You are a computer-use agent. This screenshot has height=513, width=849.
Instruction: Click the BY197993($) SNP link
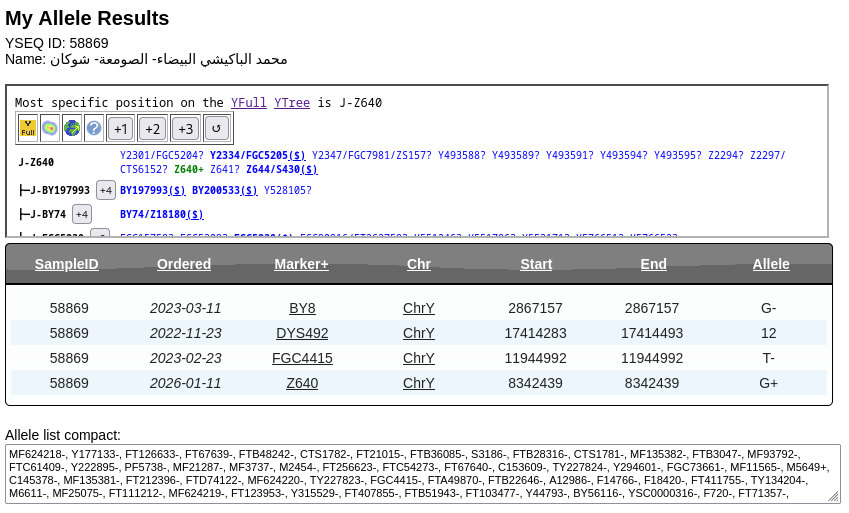point(153,190)
